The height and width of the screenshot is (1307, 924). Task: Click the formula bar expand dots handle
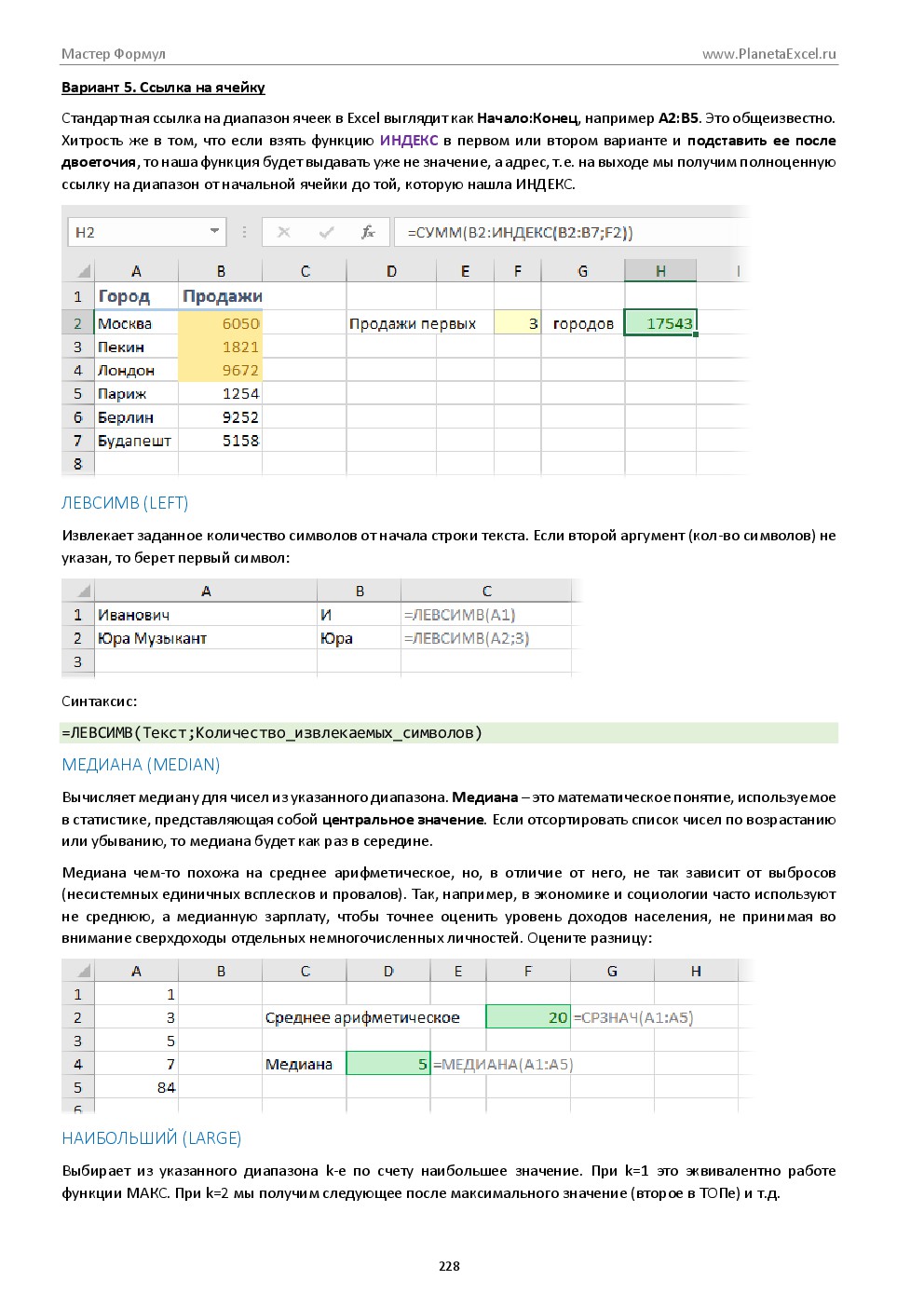point(244,232)
